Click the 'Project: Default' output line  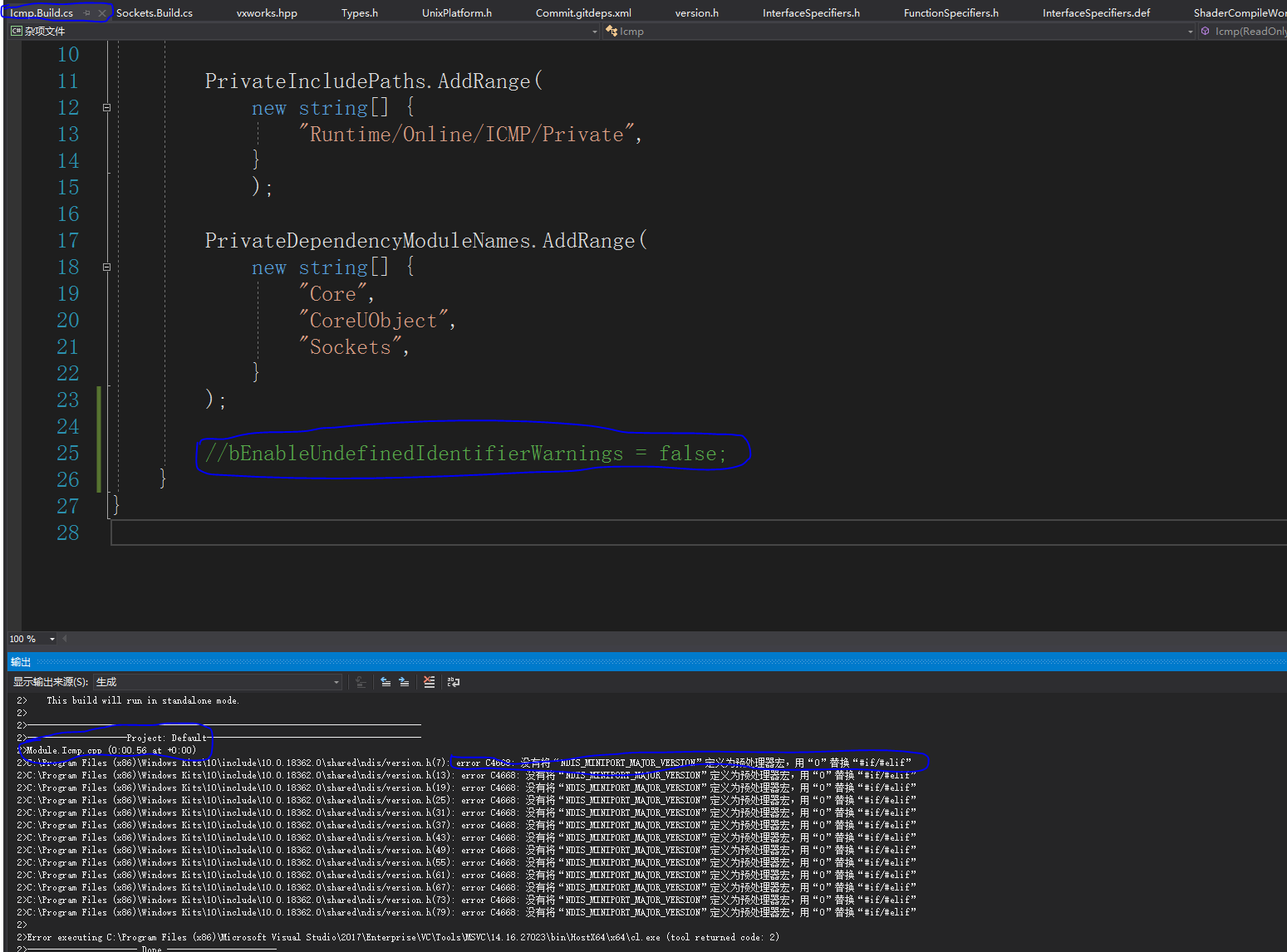[166, 738]
